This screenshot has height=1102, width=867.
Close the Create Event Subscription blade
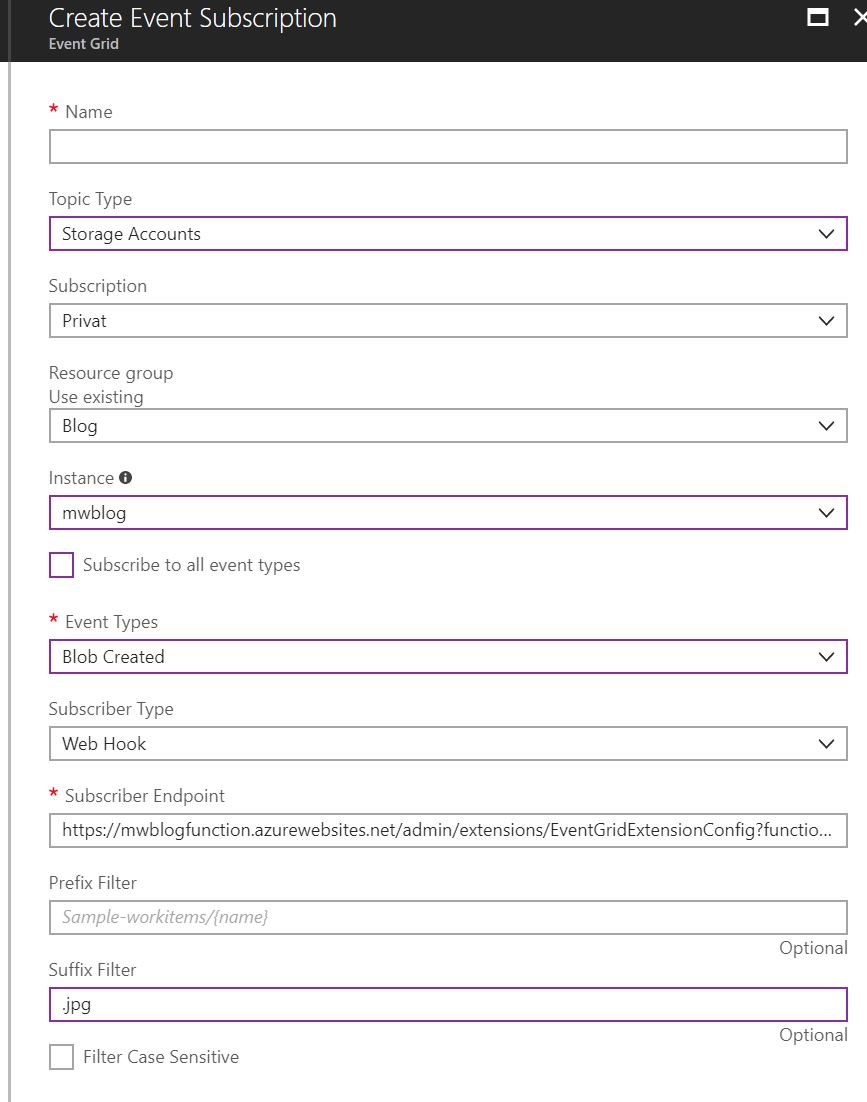[857, 17]
